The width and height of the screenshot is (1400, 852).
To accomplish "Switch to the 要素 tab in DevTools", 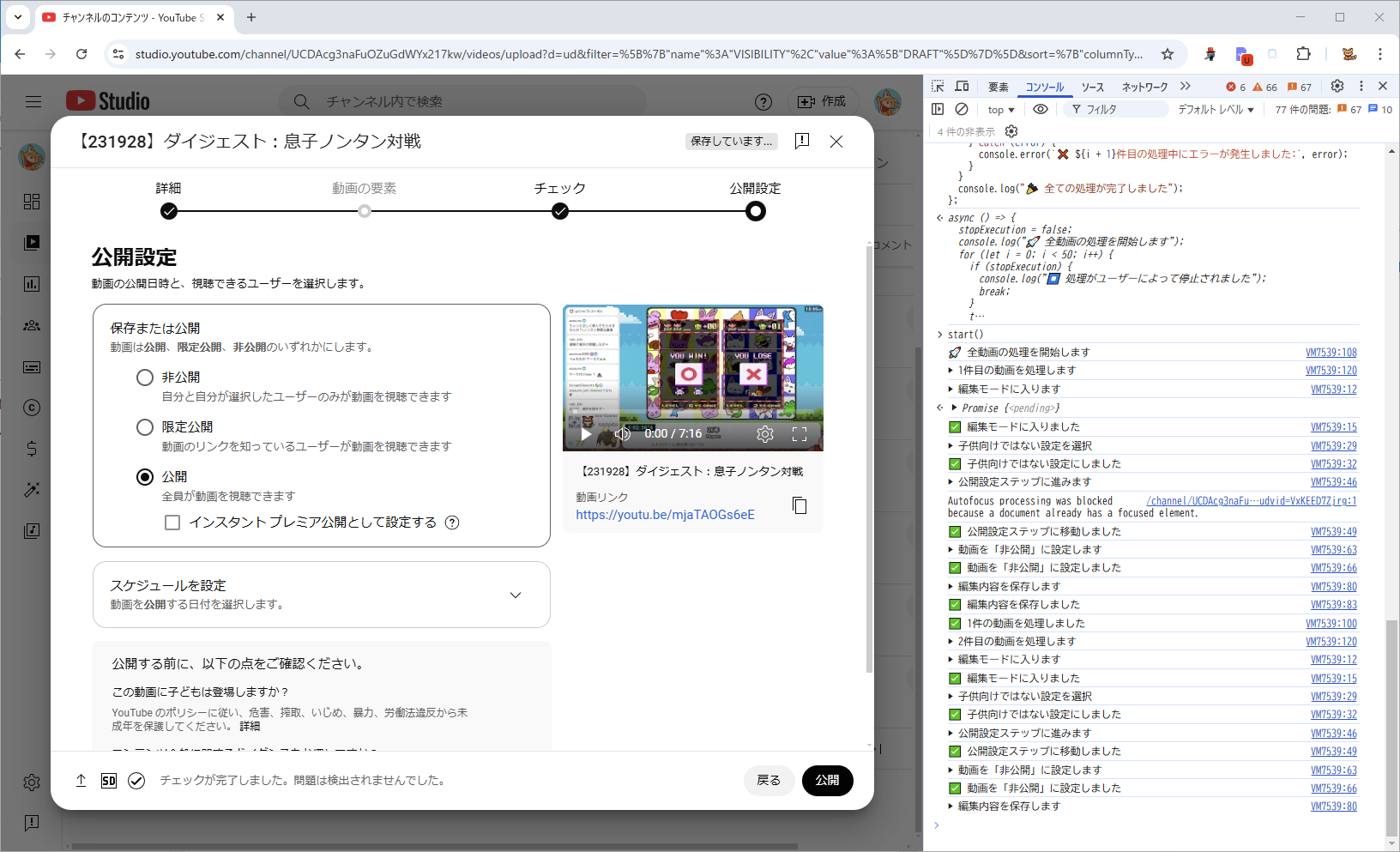I will [998, 86].
